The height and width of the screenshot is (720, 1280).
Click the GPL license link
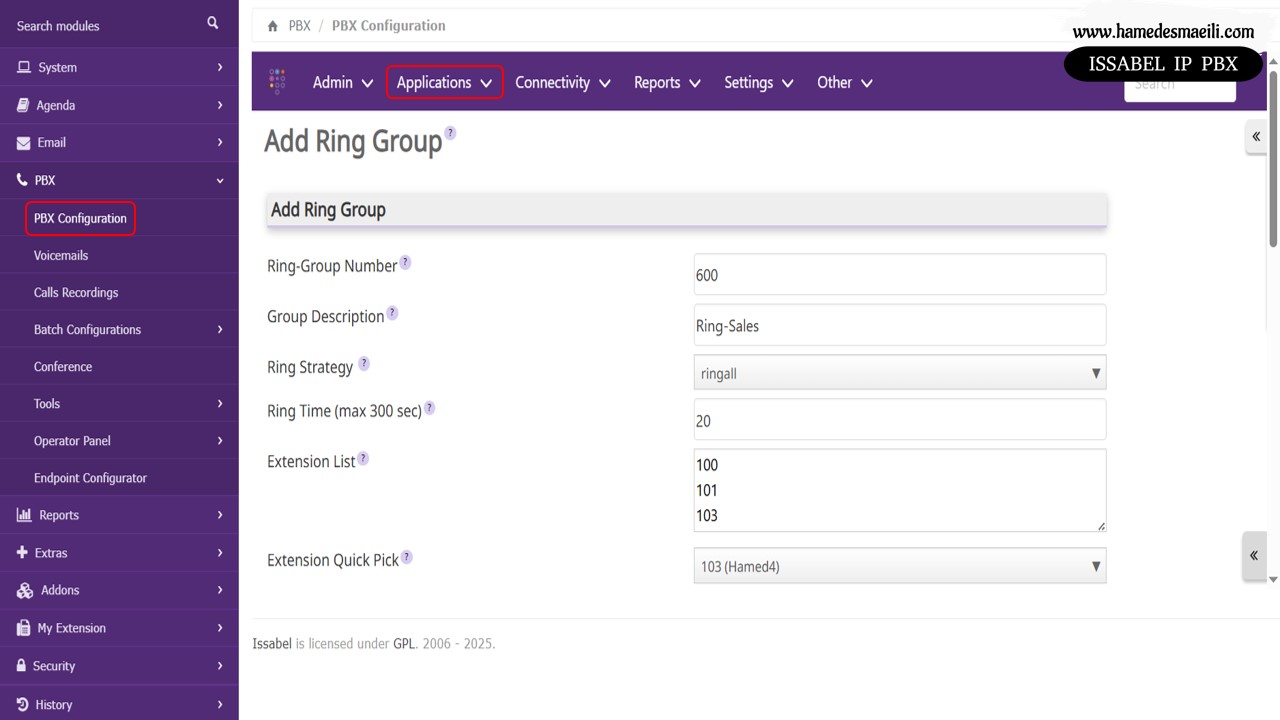tap(404, 644)
